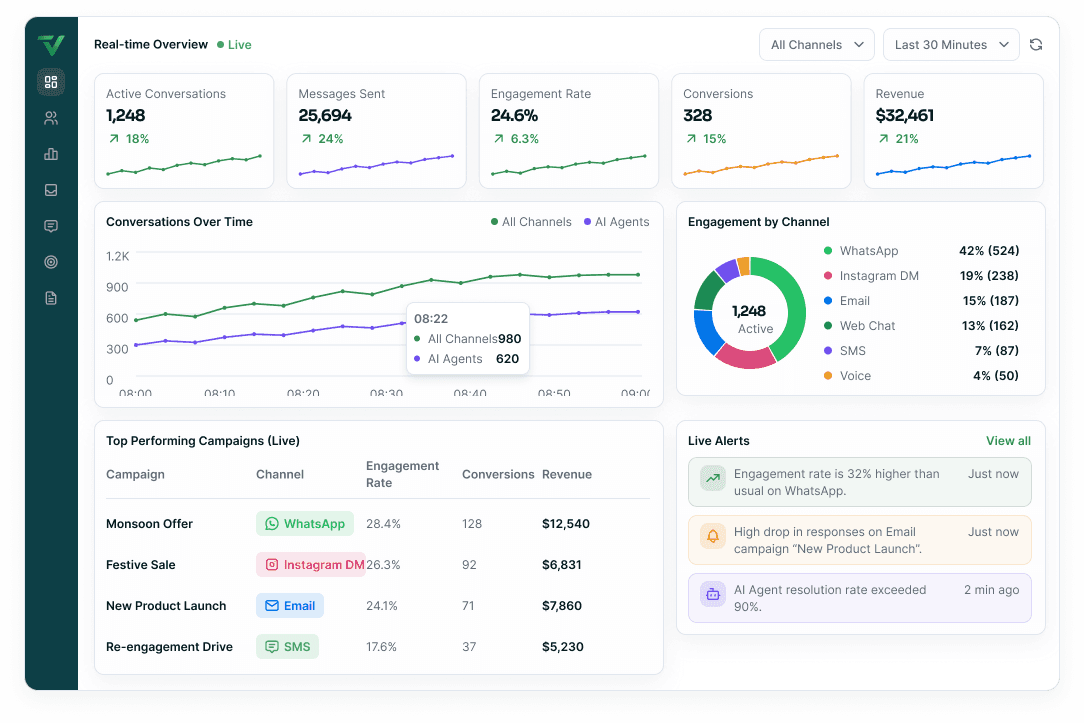Screen dimensions: 1084x723
Task: Click the 25,694 messages sent value
Action: (x=325, y=115)
